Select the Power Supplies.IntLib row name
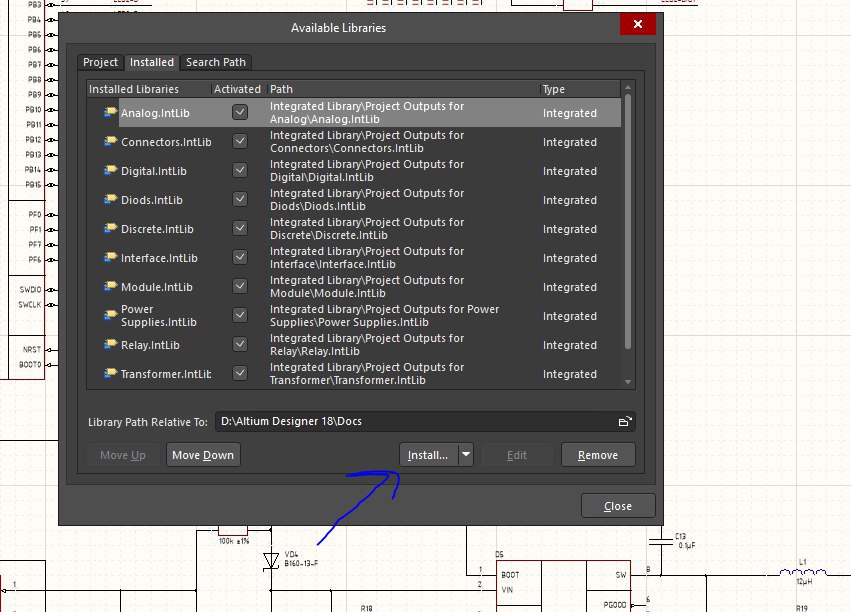Screen dimensions: 851x612 (x=158, y=316)
